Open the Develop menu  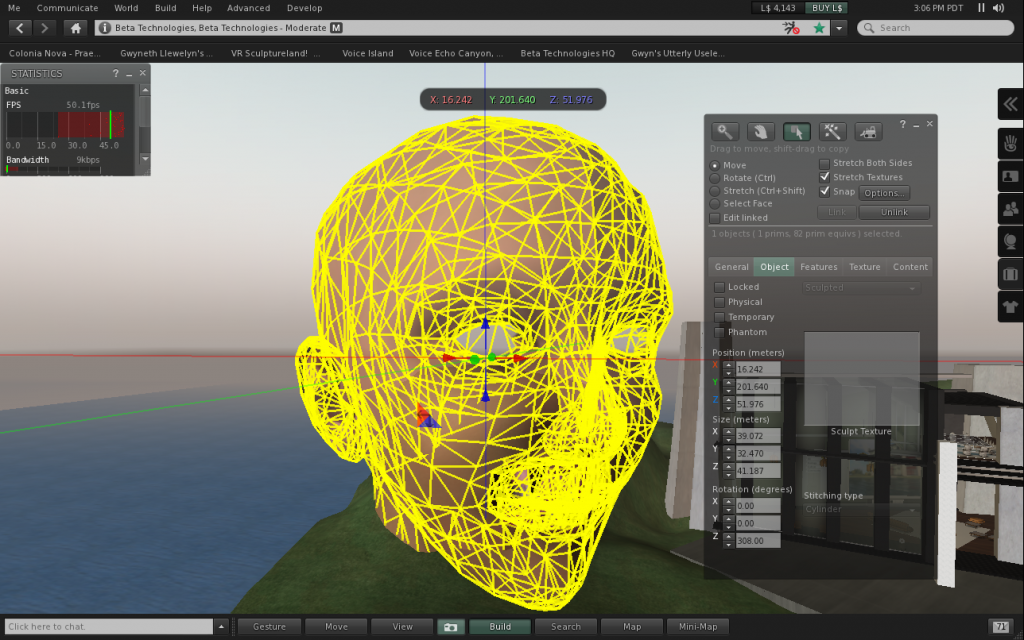(304, 8)
